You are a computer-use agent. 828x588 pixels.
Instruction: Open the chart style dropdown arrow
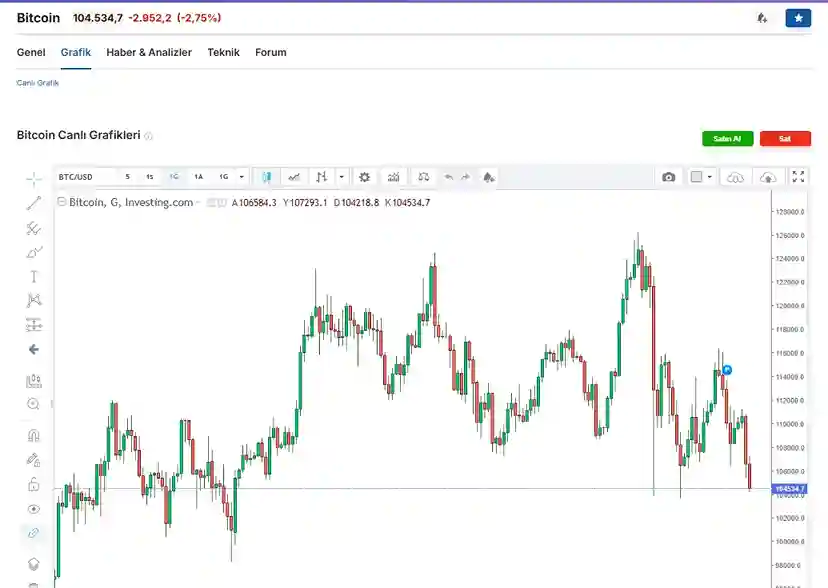(342, 177)
